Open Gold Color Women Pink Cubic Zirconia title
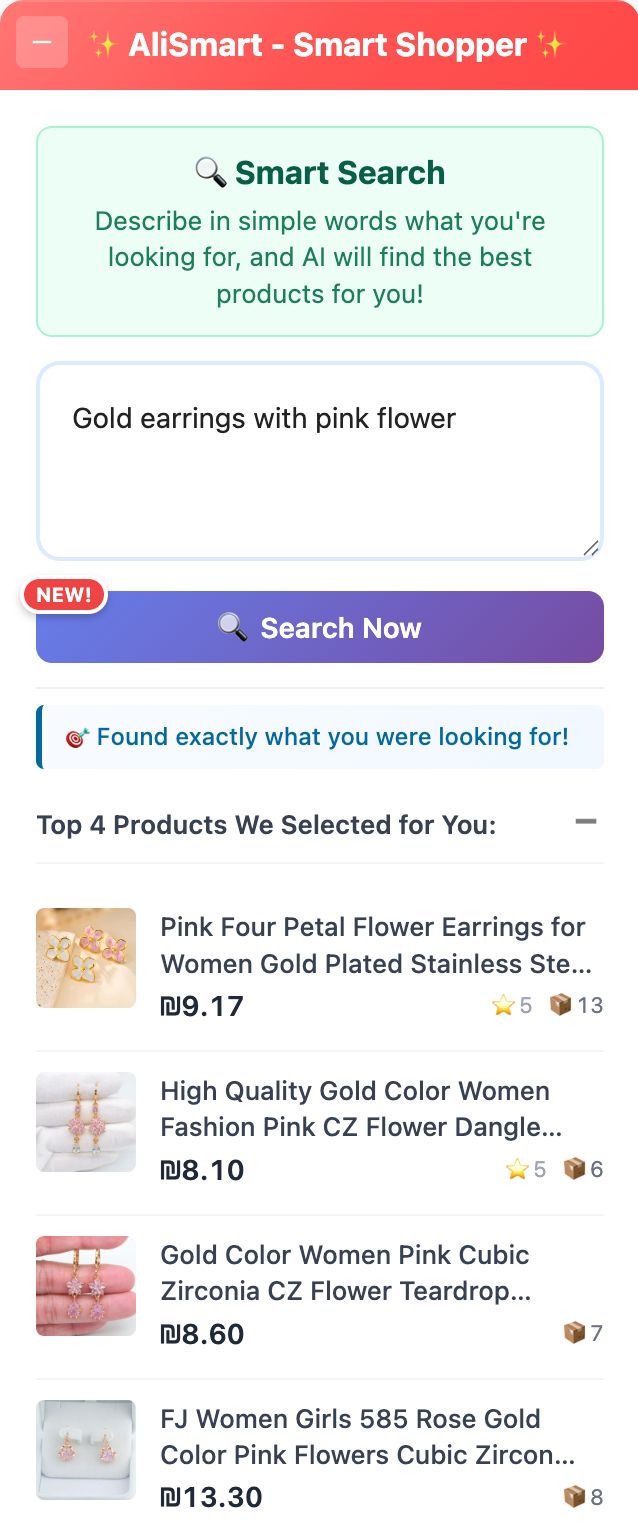Viewport: 638px width, 1534px height. [x=346, y=1273]
